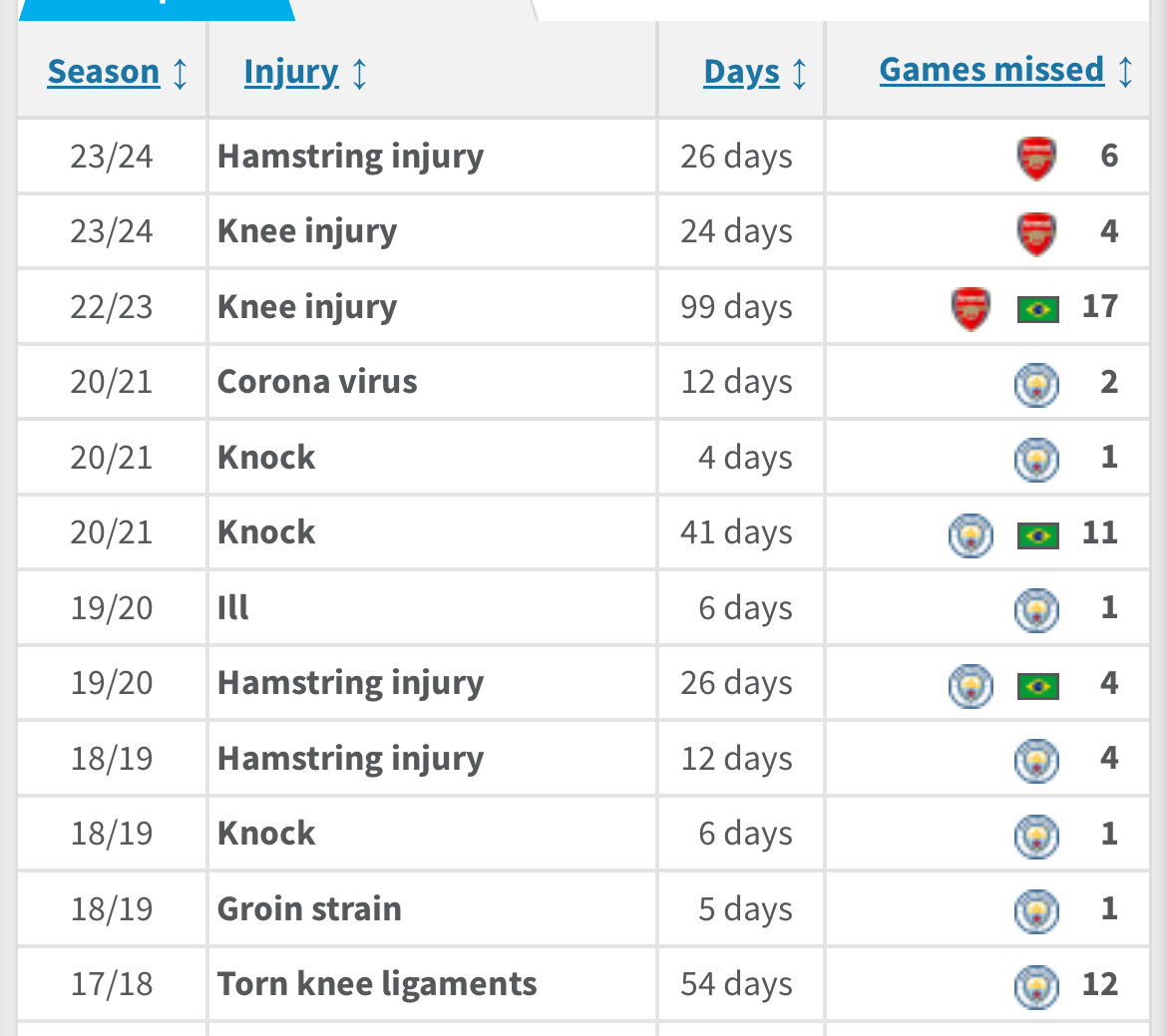Sort table by Season column link

(x=104, y=72)
